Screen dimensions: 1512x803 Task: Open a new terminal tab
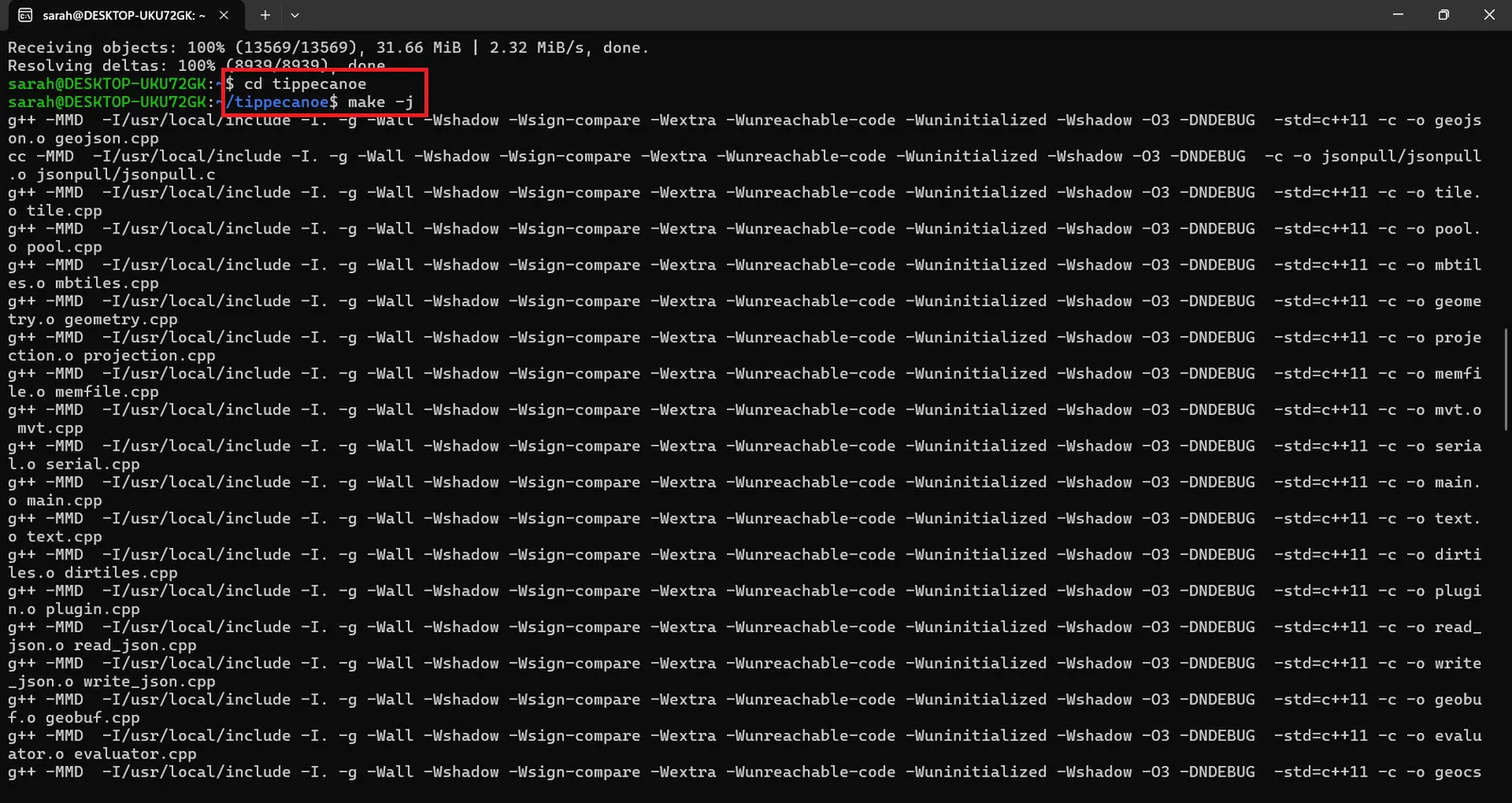(x=266, y=15)
